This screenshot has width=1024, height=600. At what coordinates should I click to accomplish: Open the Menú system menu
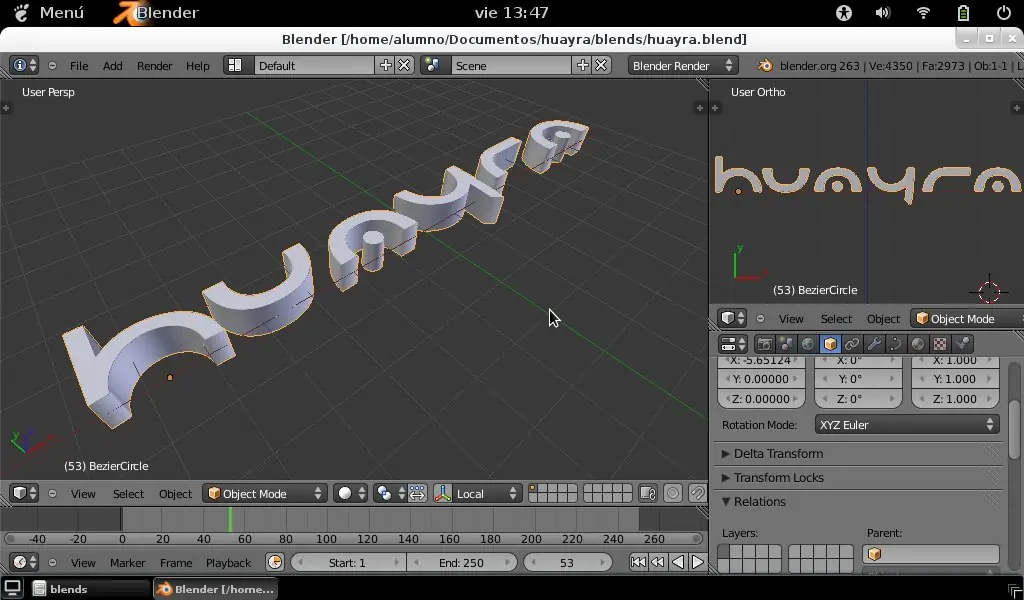click(49, 12)
